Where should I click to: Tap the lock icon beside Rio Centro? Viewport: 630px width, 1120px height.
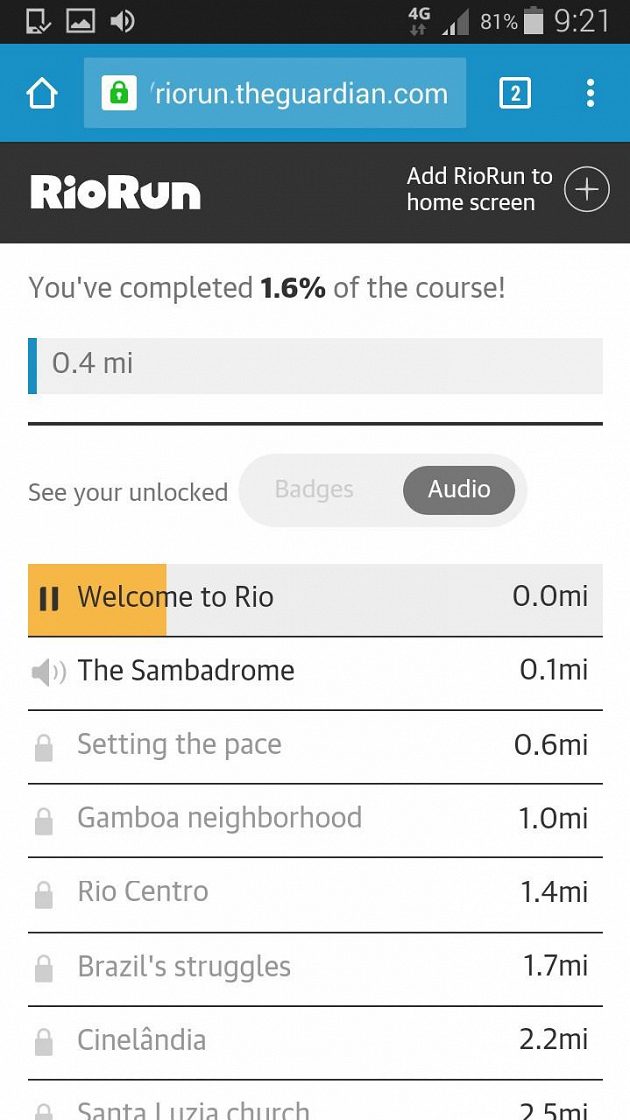point(44,895)
